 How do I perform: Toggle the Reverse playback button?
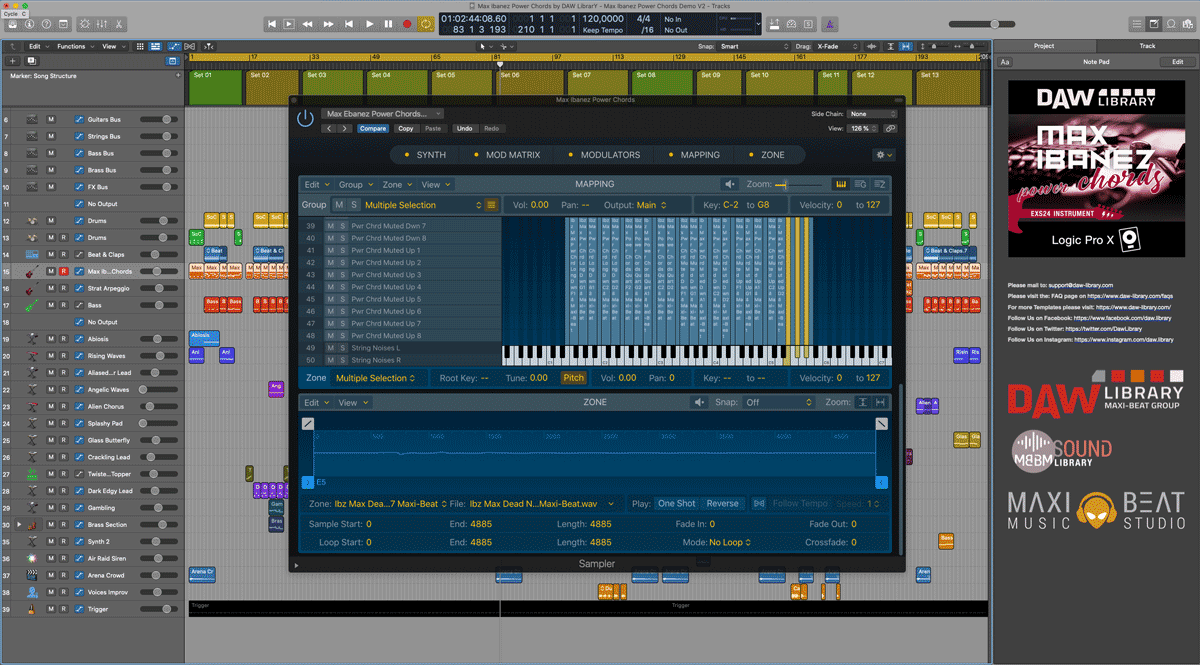[723, 504]
